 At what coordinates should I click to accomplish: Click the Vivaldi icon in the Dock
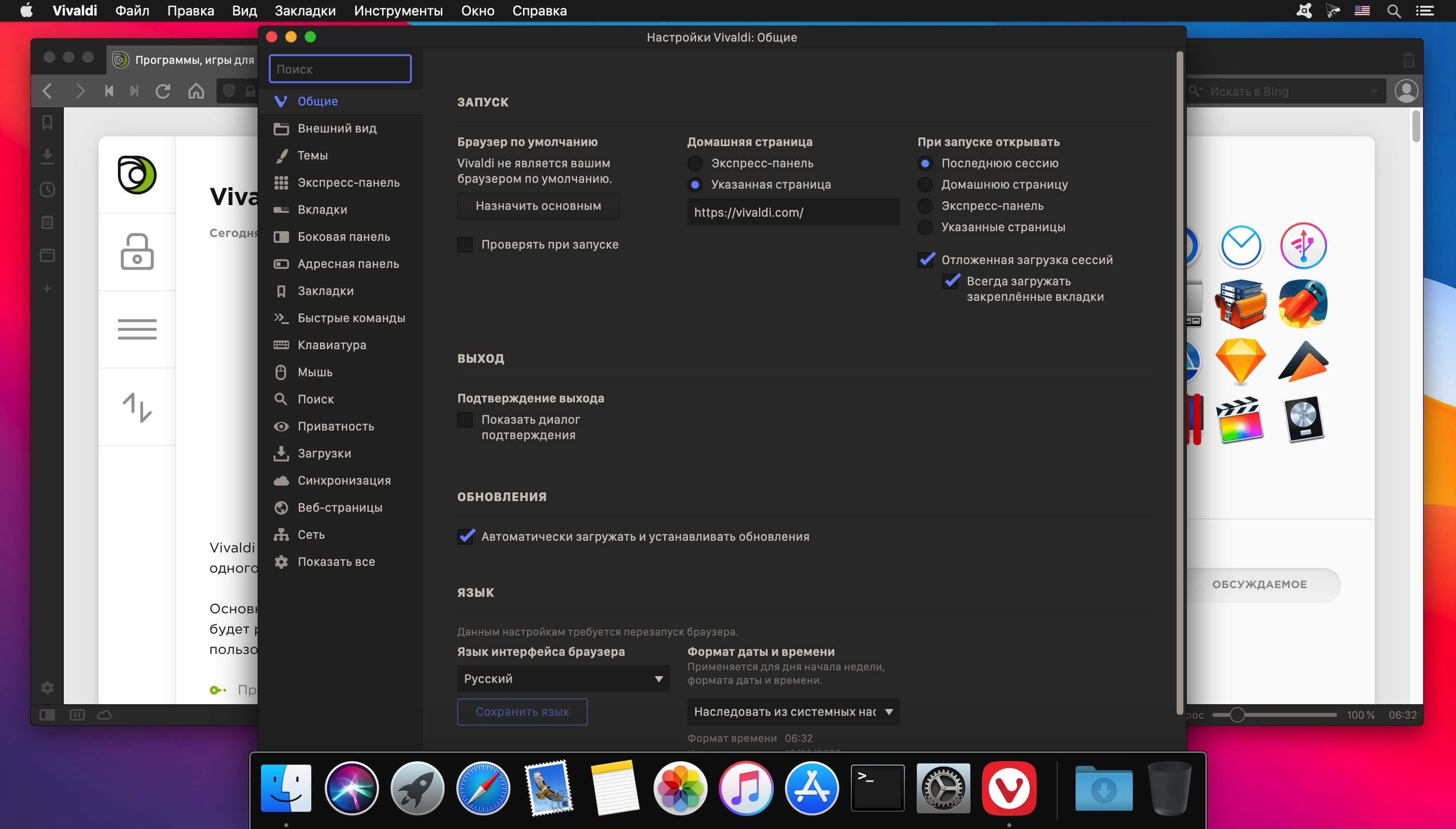click(1009, 788)
